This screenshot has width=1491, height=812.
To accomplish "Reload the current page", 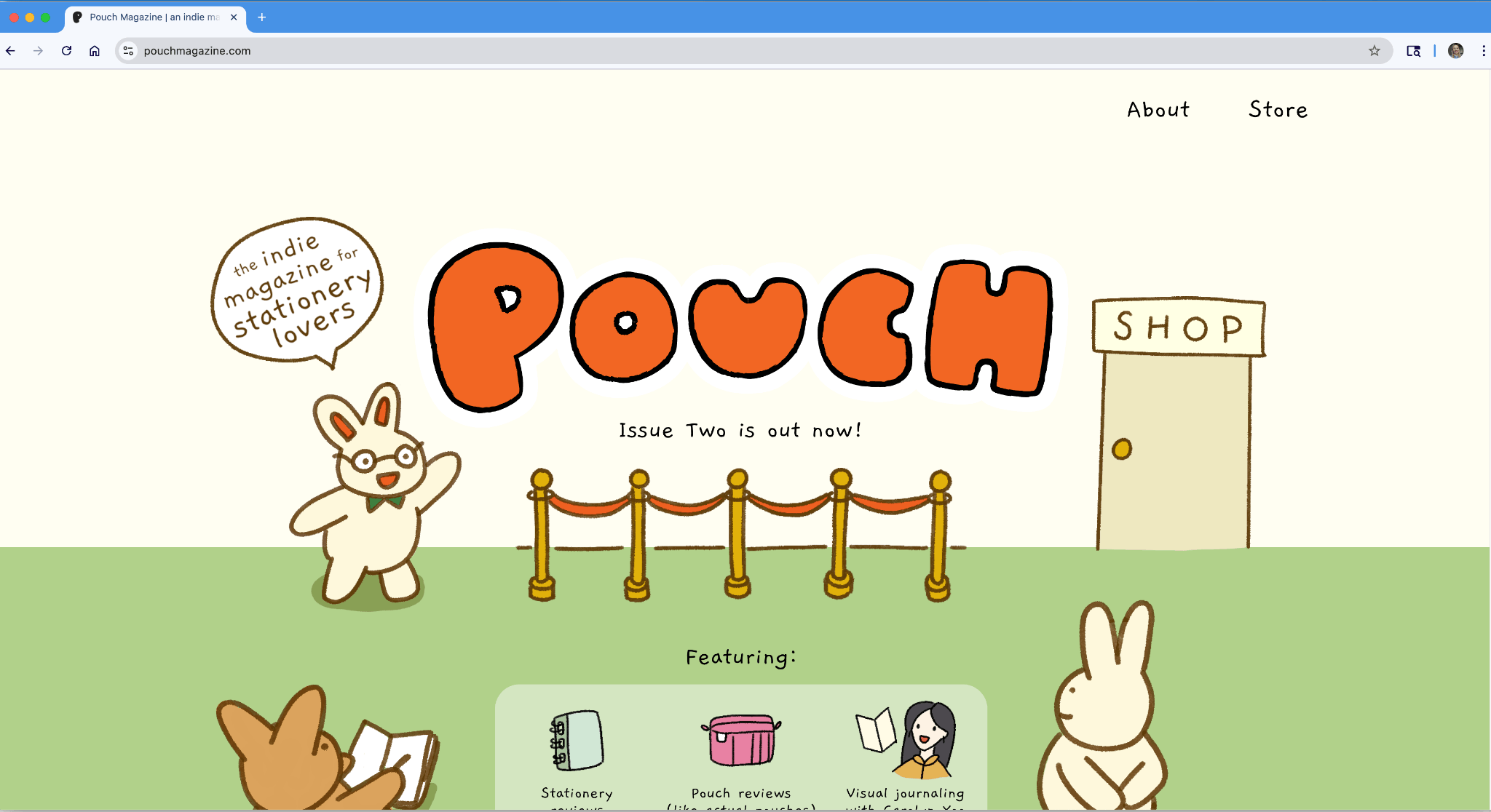I will coord(66,51).
